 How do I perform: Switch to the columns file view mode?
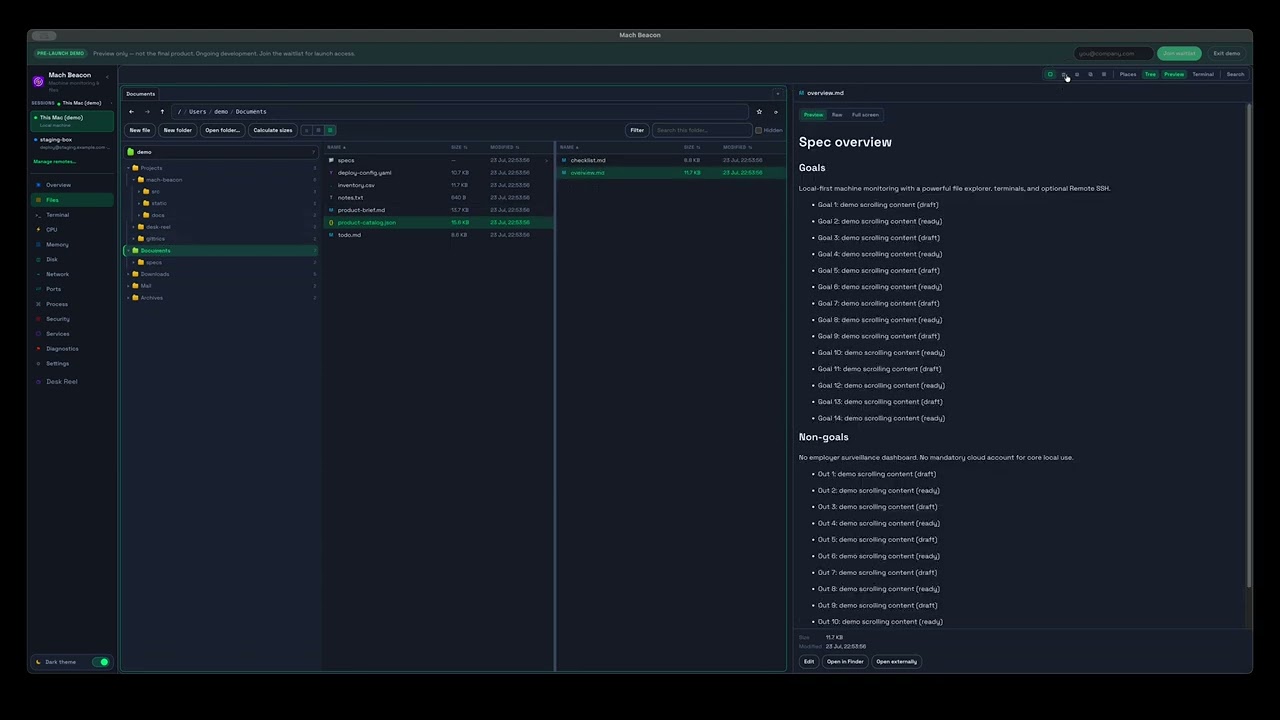click(330, 130)
